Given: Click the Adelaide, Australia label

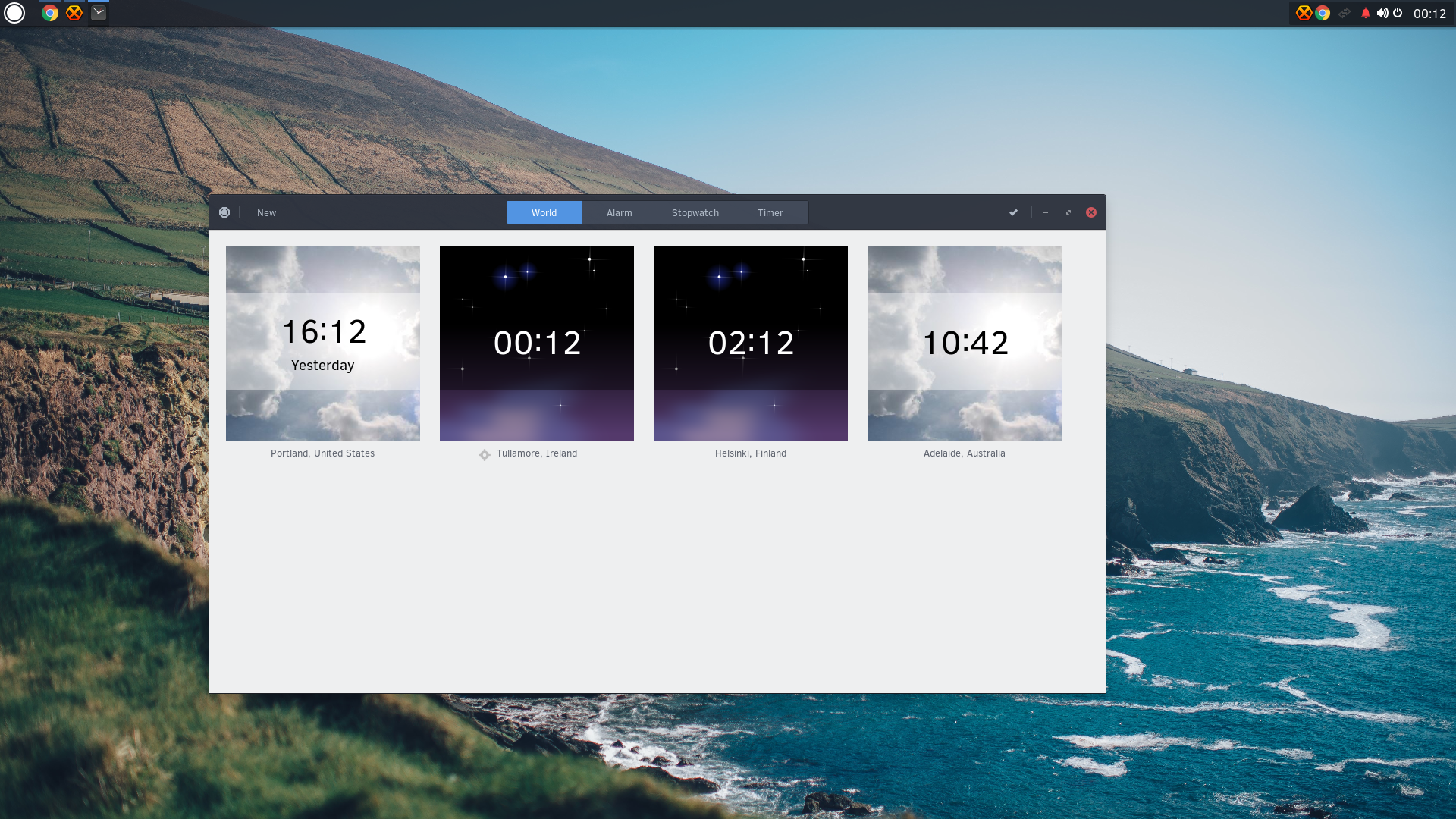Looking at the screenshot, I should (964, 453).
